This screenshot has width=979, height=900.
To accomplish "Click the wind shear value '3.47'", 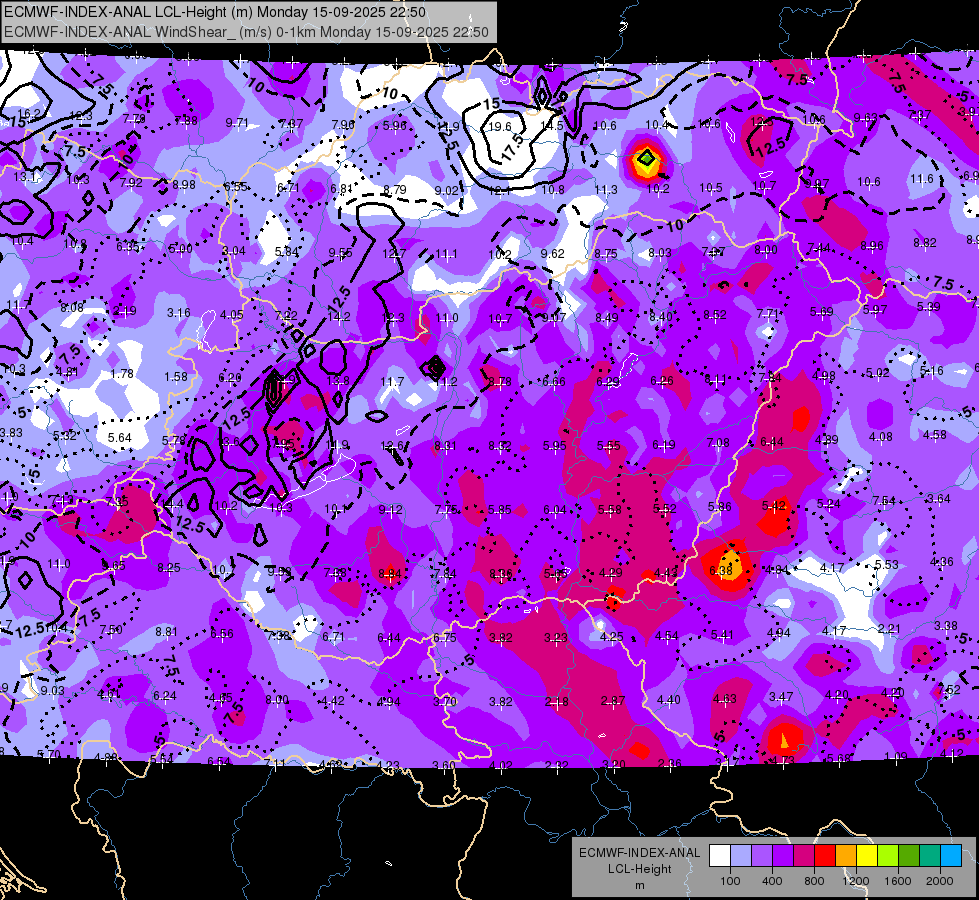I will tap(780, 696).
